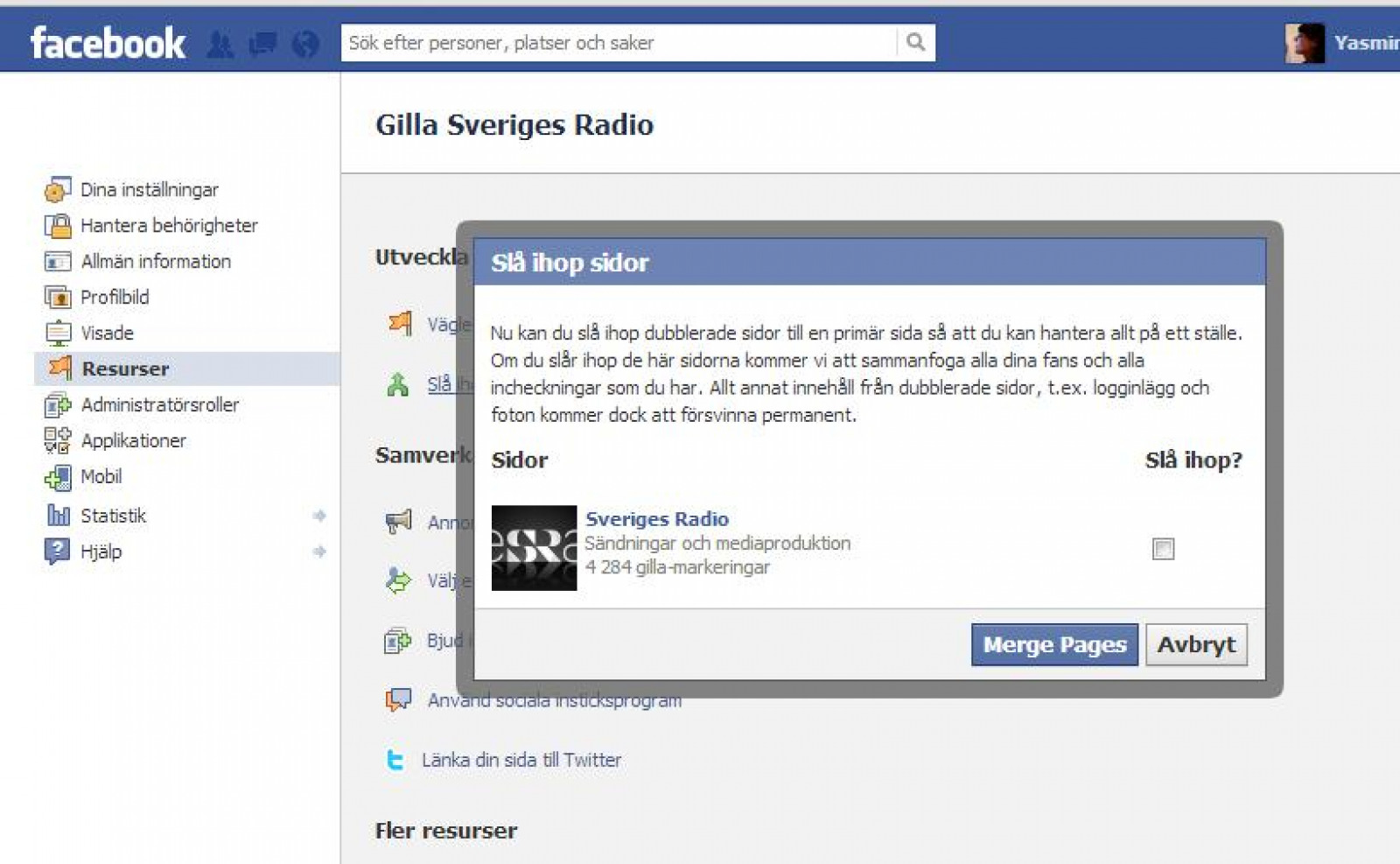
Task: Click Avbryt to cancel the dialog
Action: click(1196, 644)
